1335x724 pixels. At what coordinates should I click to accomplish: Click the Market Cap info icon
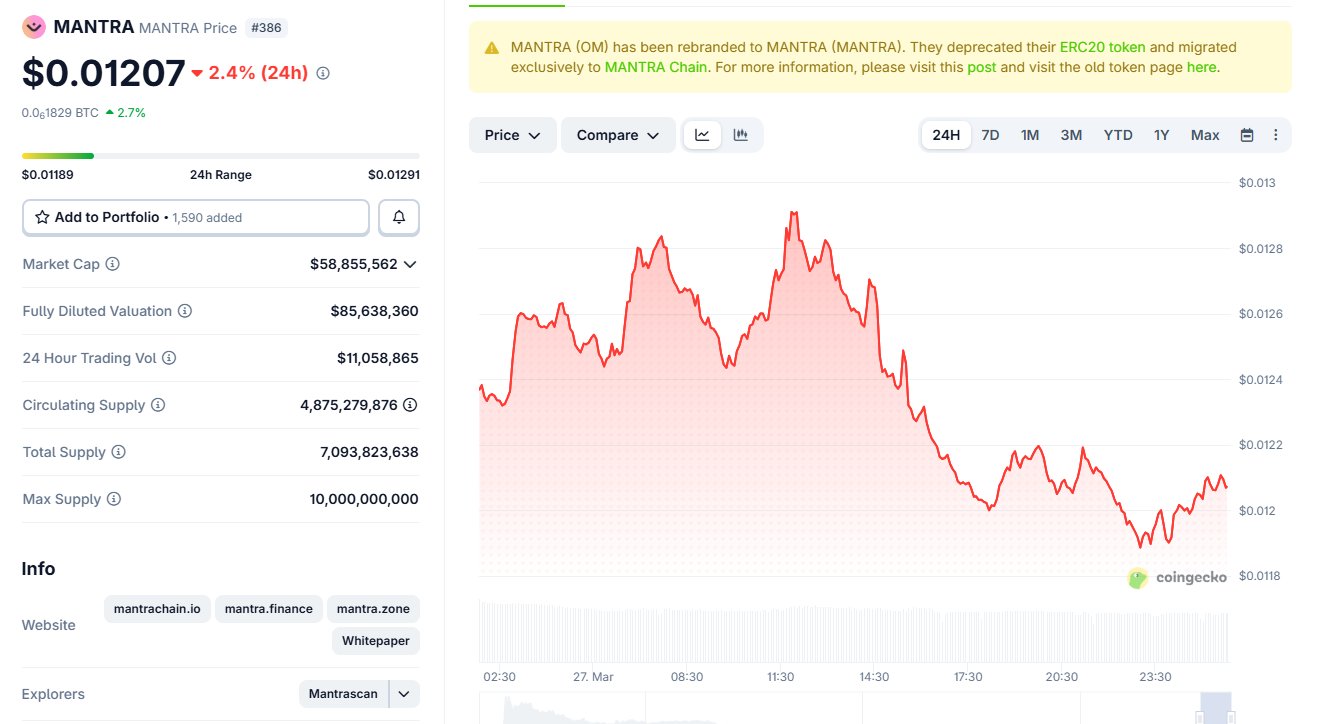click(x=113, y=264)
